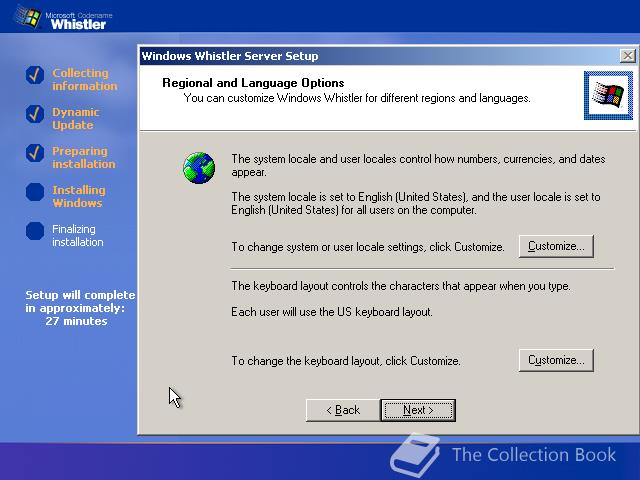Click 'Each user will use the US keyboard layout' text
The width and height of the screenshot is (640, 480).
click(331, 312)
